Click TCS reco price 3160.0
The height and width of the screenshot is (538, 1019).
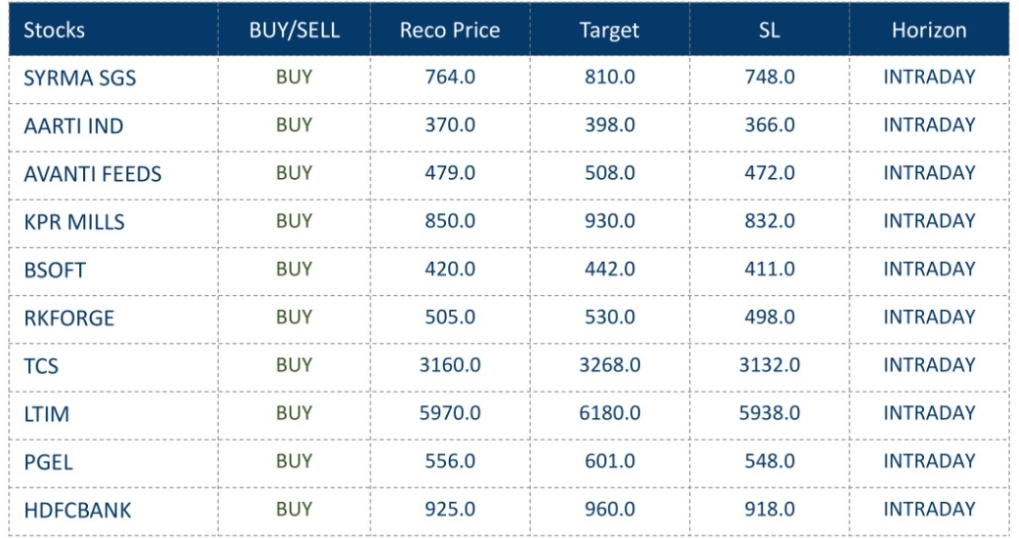(450, 365)
